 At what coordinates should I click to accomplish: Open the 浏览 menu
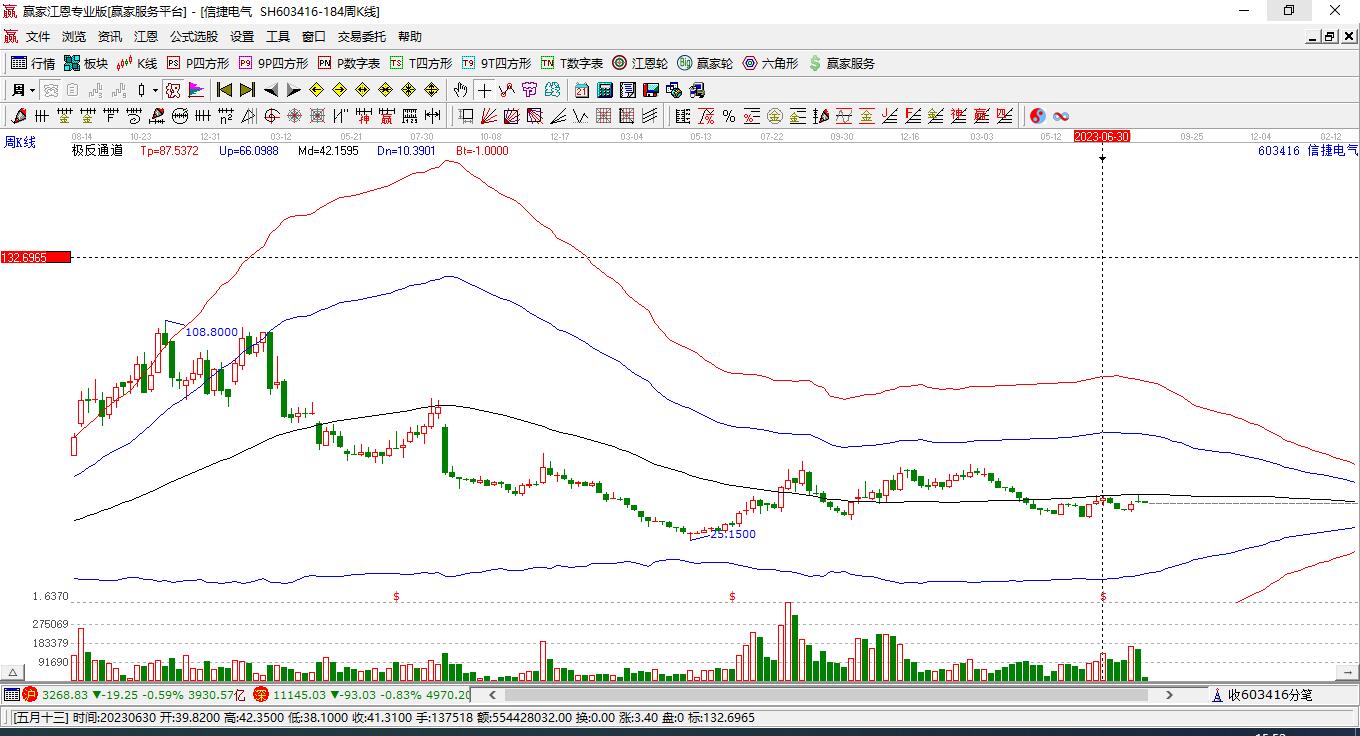coord(74,37)
